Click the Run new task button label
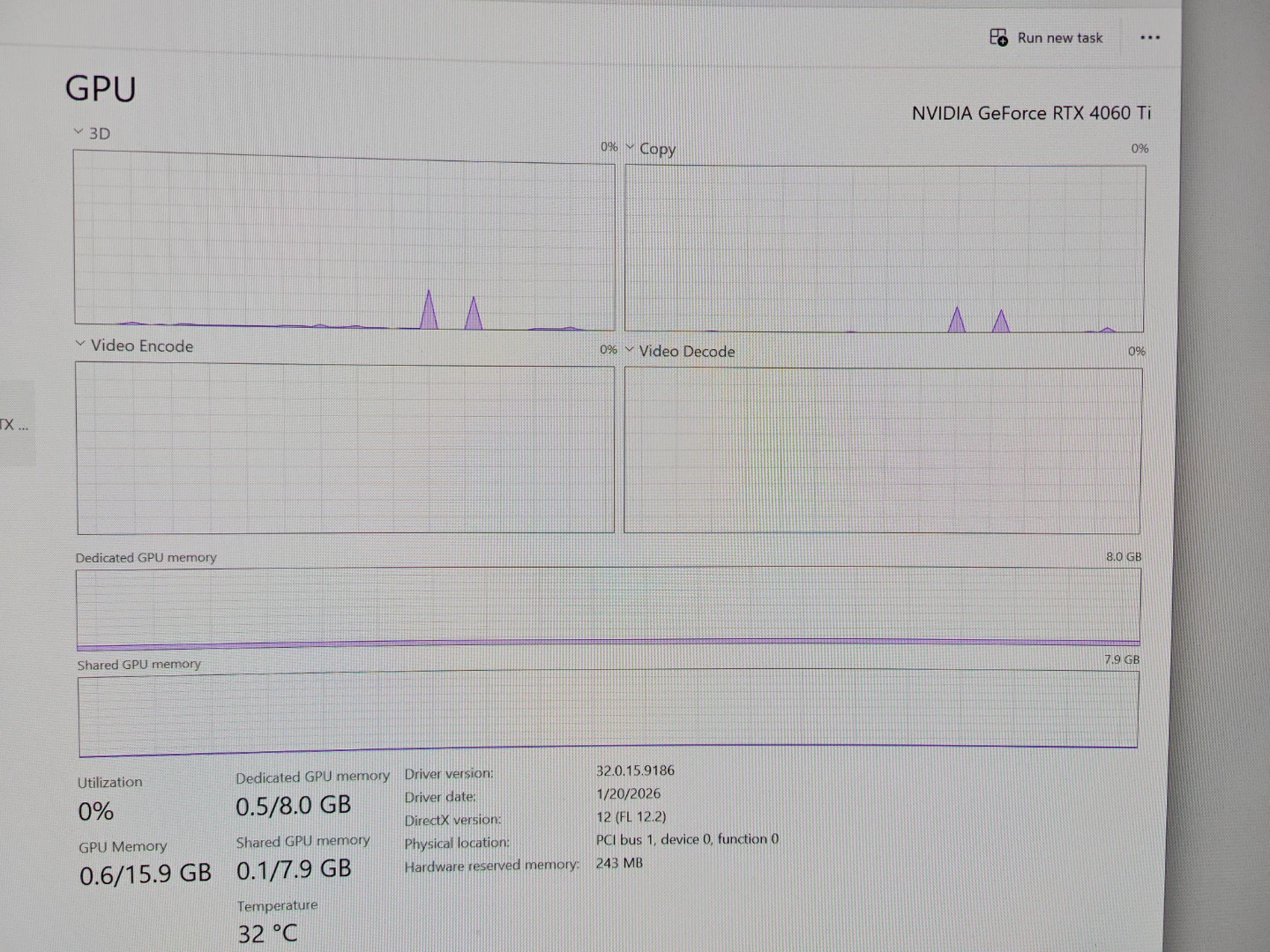Viewport: 1270px width, 952px height. pos(1060,38)
